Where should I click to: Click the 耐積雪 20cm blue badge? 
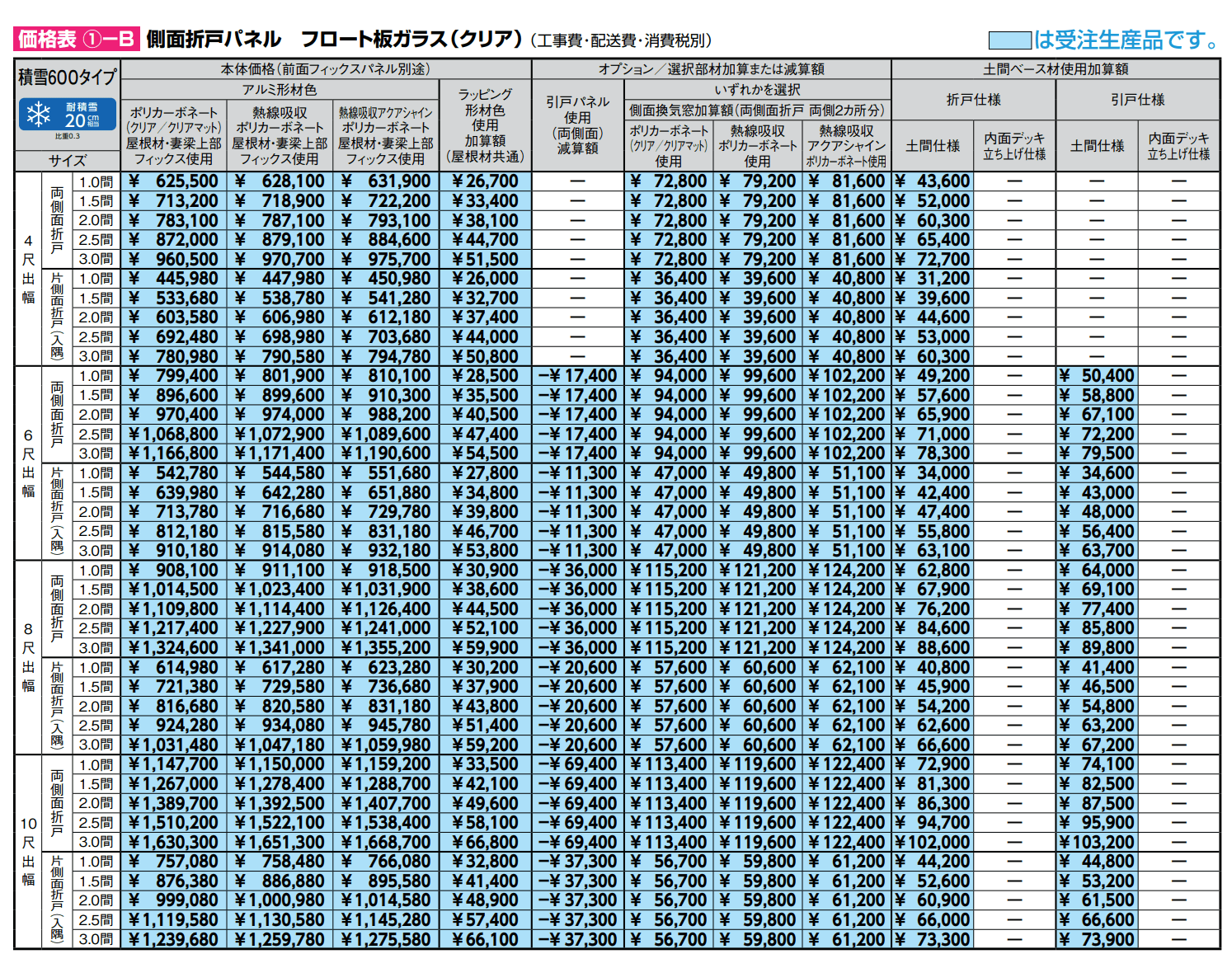[x=68, y=115]
